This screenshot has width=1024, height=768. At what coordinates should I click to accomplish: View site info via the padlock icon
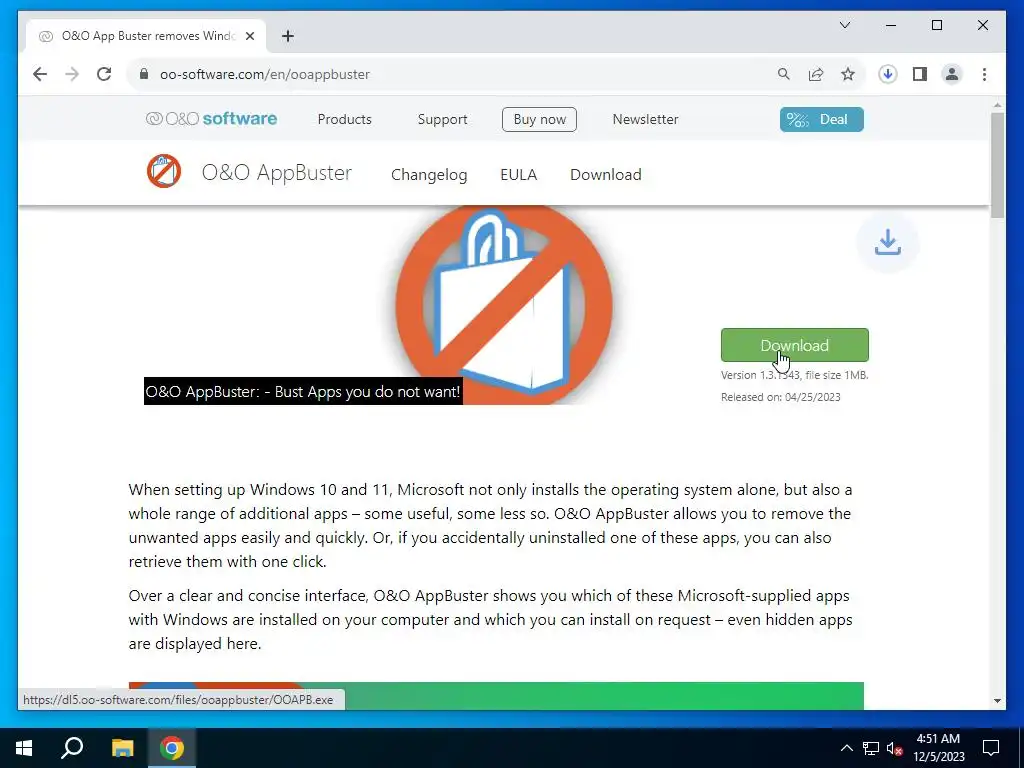pyautogui.click(x=144, y=74)
